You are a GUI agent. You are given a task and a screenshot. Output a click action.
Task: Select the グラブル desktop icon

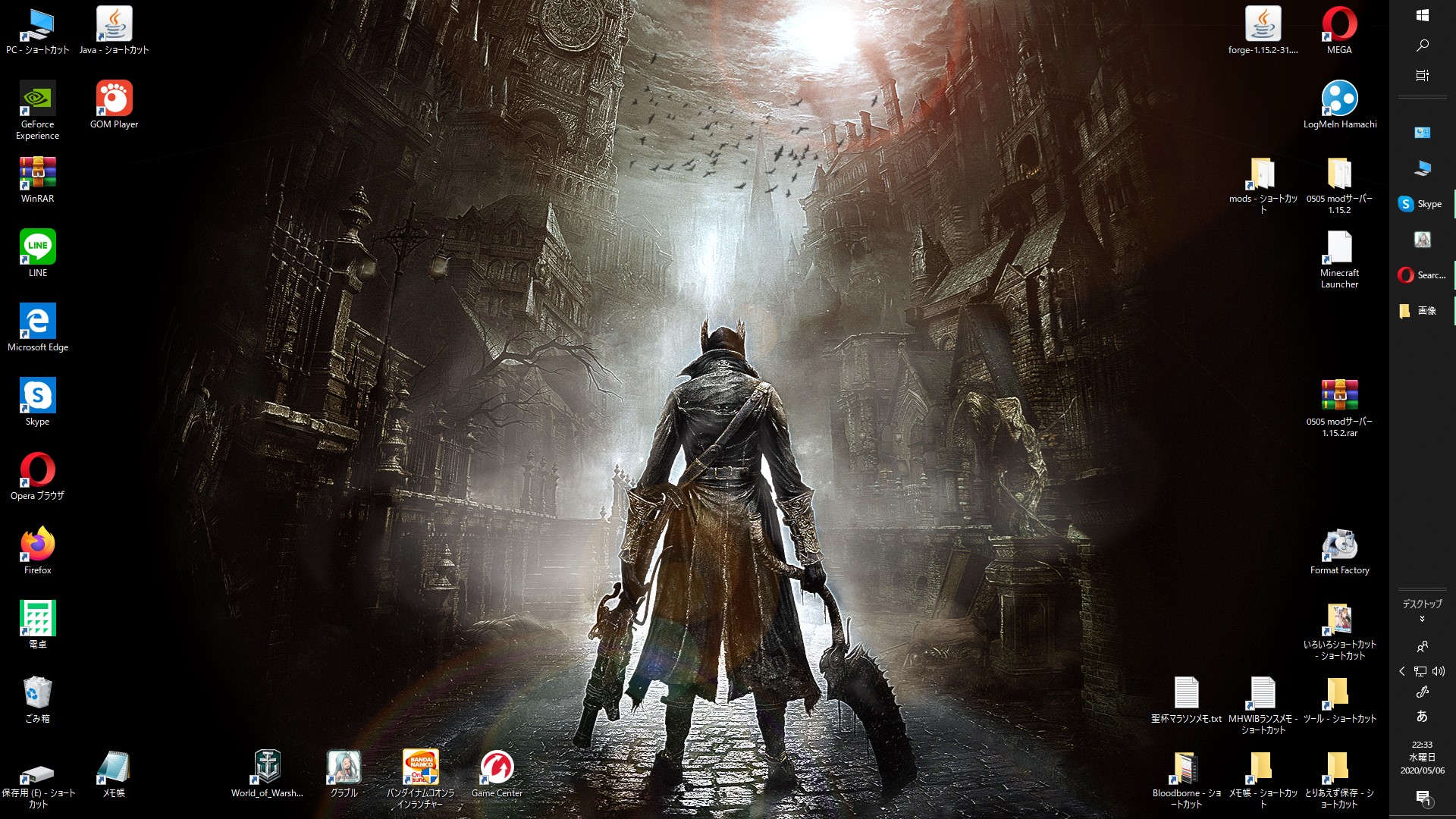pos(344,773)
